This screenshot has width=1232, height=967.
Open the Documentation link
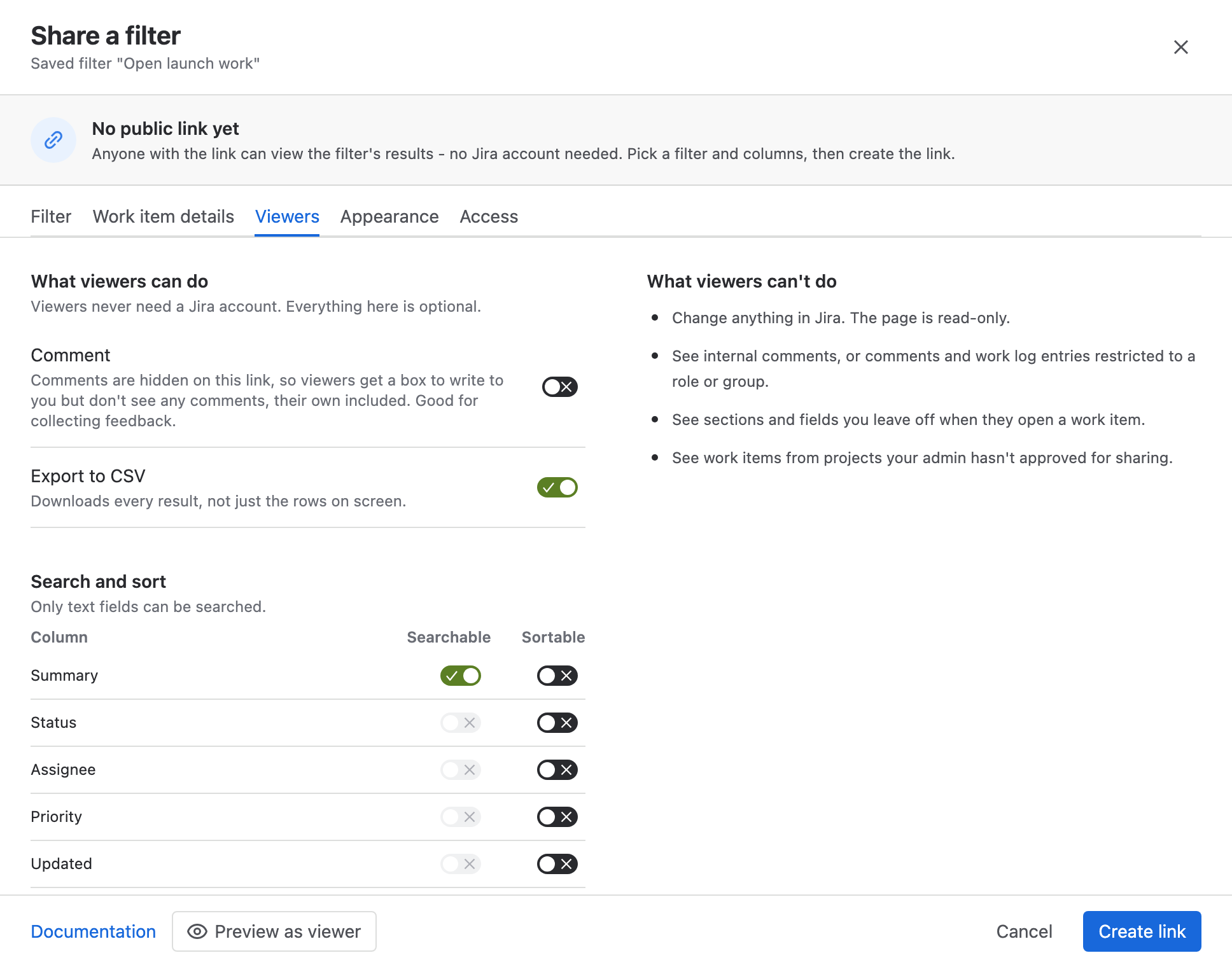click(94, 931)
